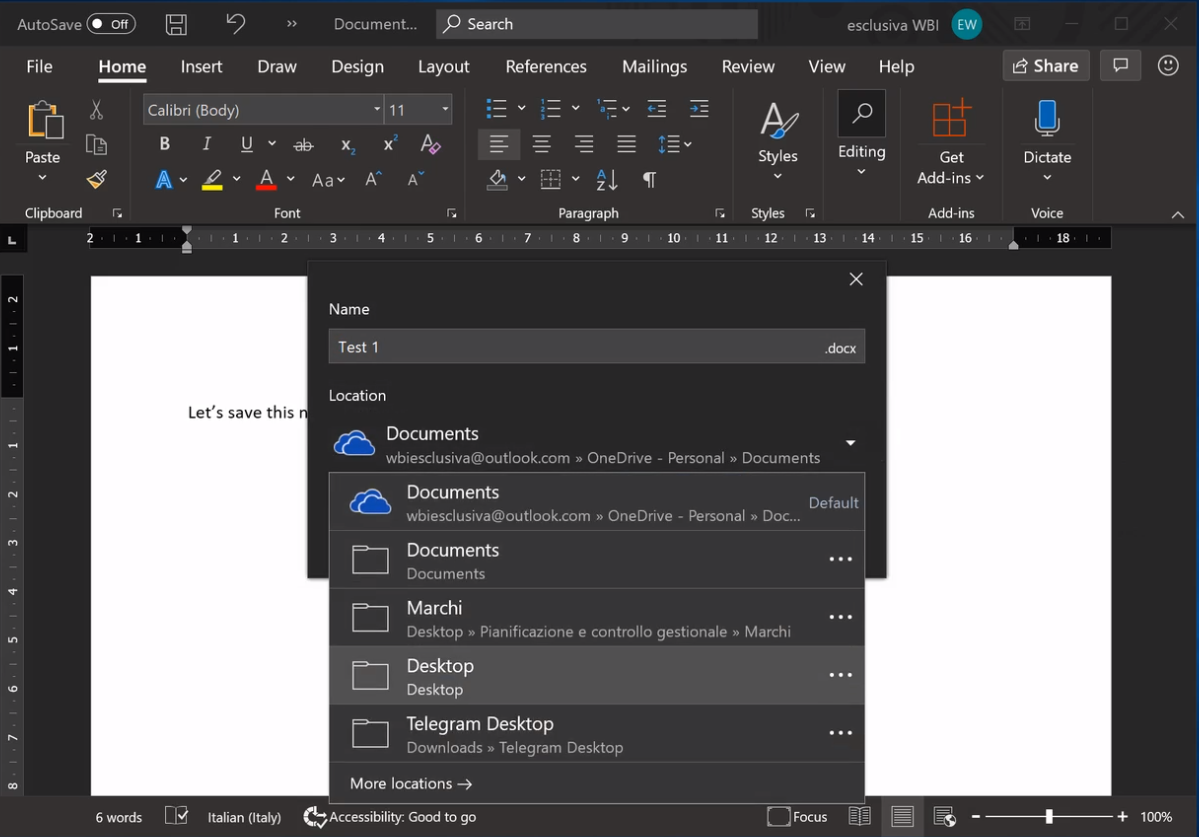
Task: Open the font name dropdown
Action: pos(377,109)
